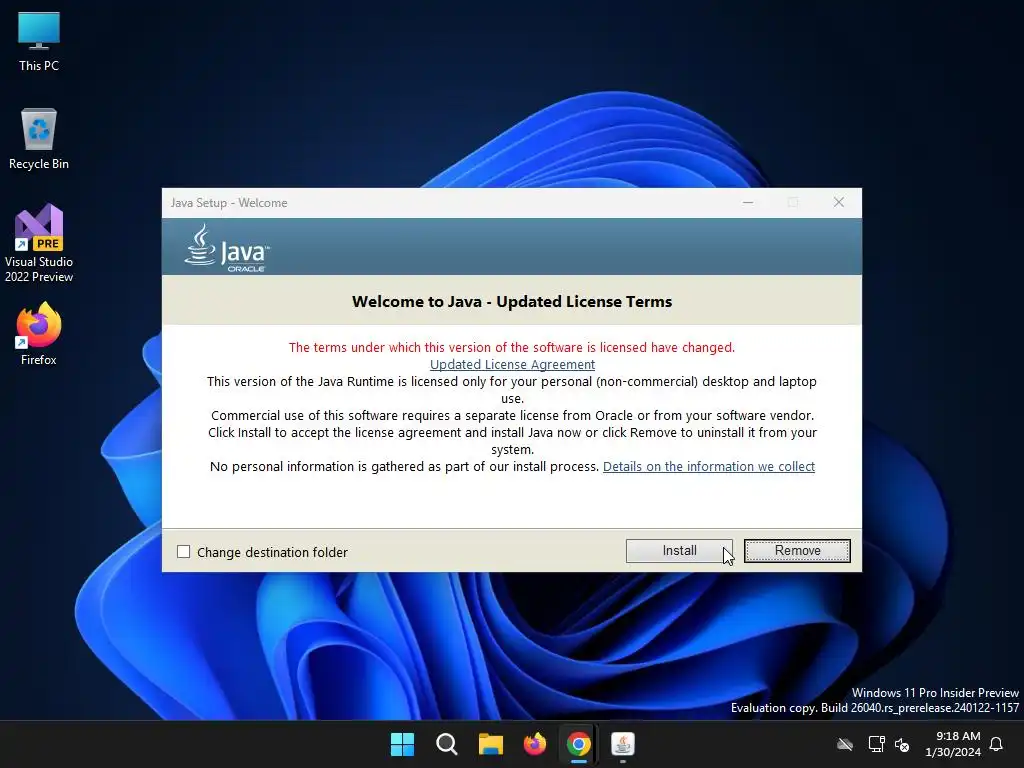Select Visual Studio 2022 Preview desktop shortcut
The height and width of the screenshot is (768, 1024).
39,244
